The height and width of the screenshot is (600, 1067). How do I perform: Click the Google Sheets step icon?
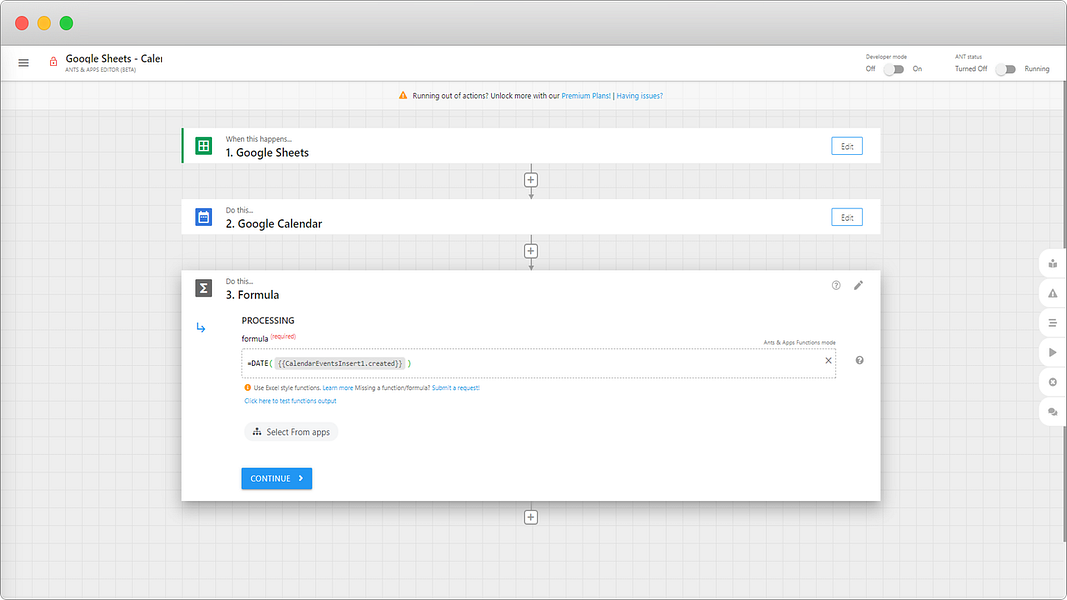pyautogui.click(x=203, y=146)
